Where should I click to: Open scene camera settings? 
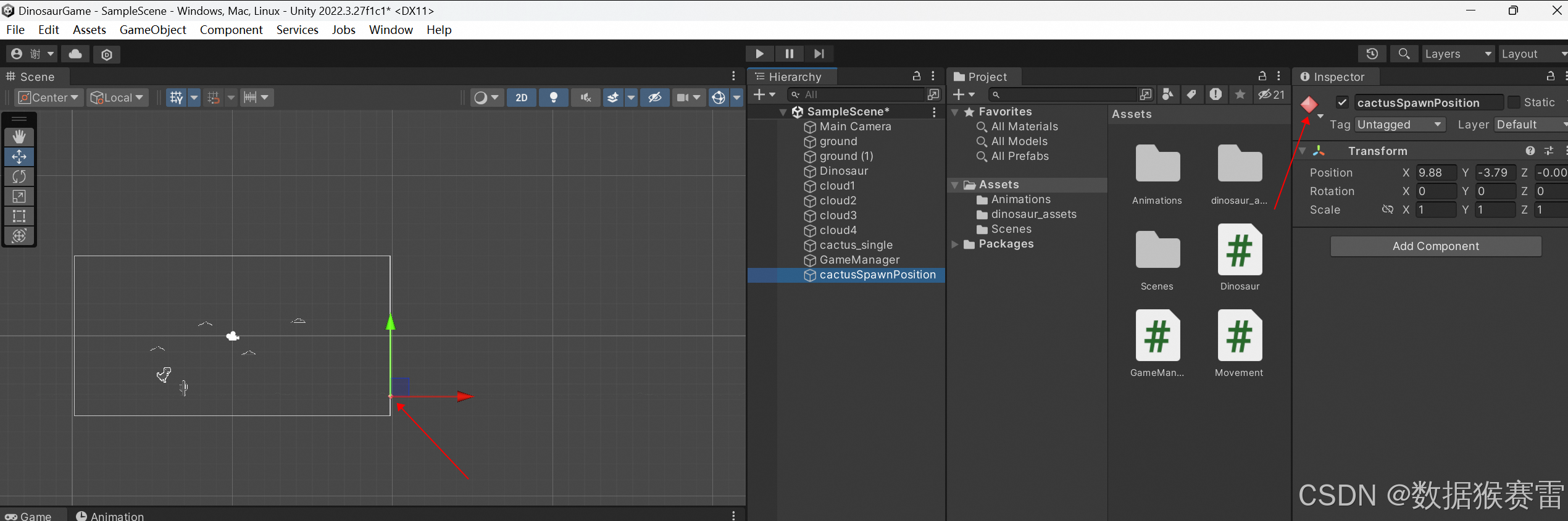click(689, 98)
